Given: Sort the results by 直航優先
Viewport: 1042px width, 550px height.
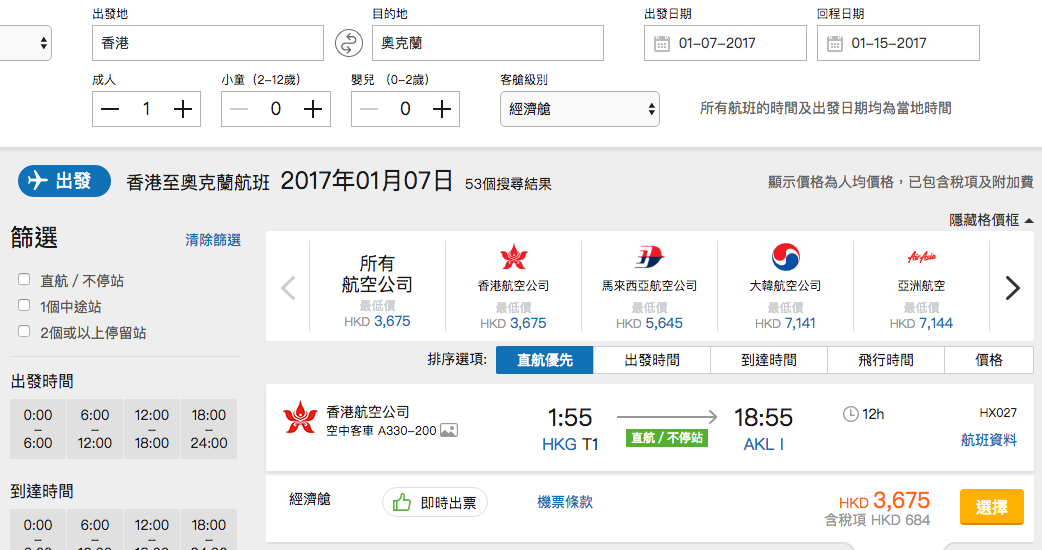Looking at the screenshot, I should [544, 360].
